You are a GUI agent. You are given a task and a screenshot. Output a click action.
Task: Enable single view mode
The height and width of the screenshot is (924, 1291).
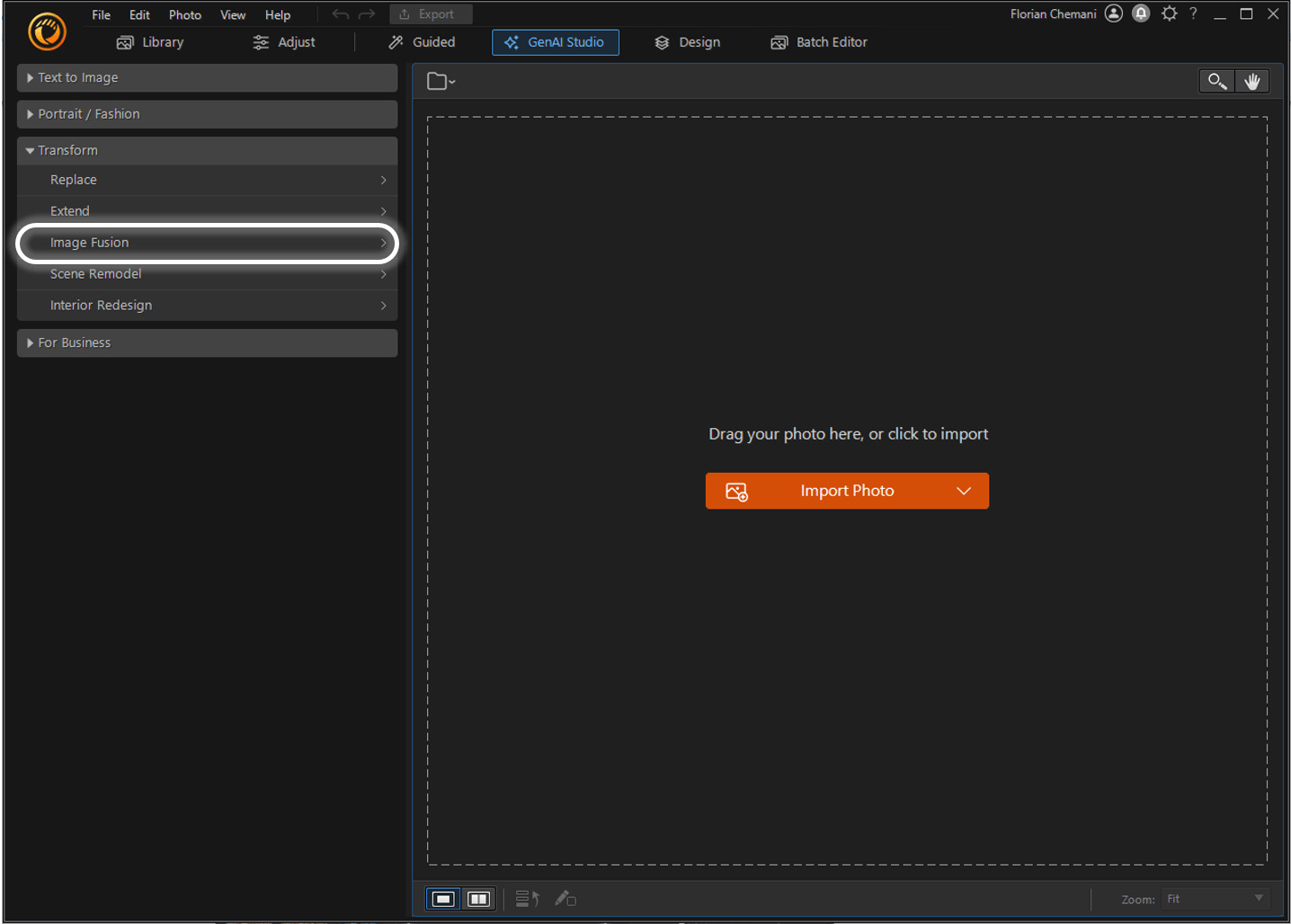(x=442, y=898)
